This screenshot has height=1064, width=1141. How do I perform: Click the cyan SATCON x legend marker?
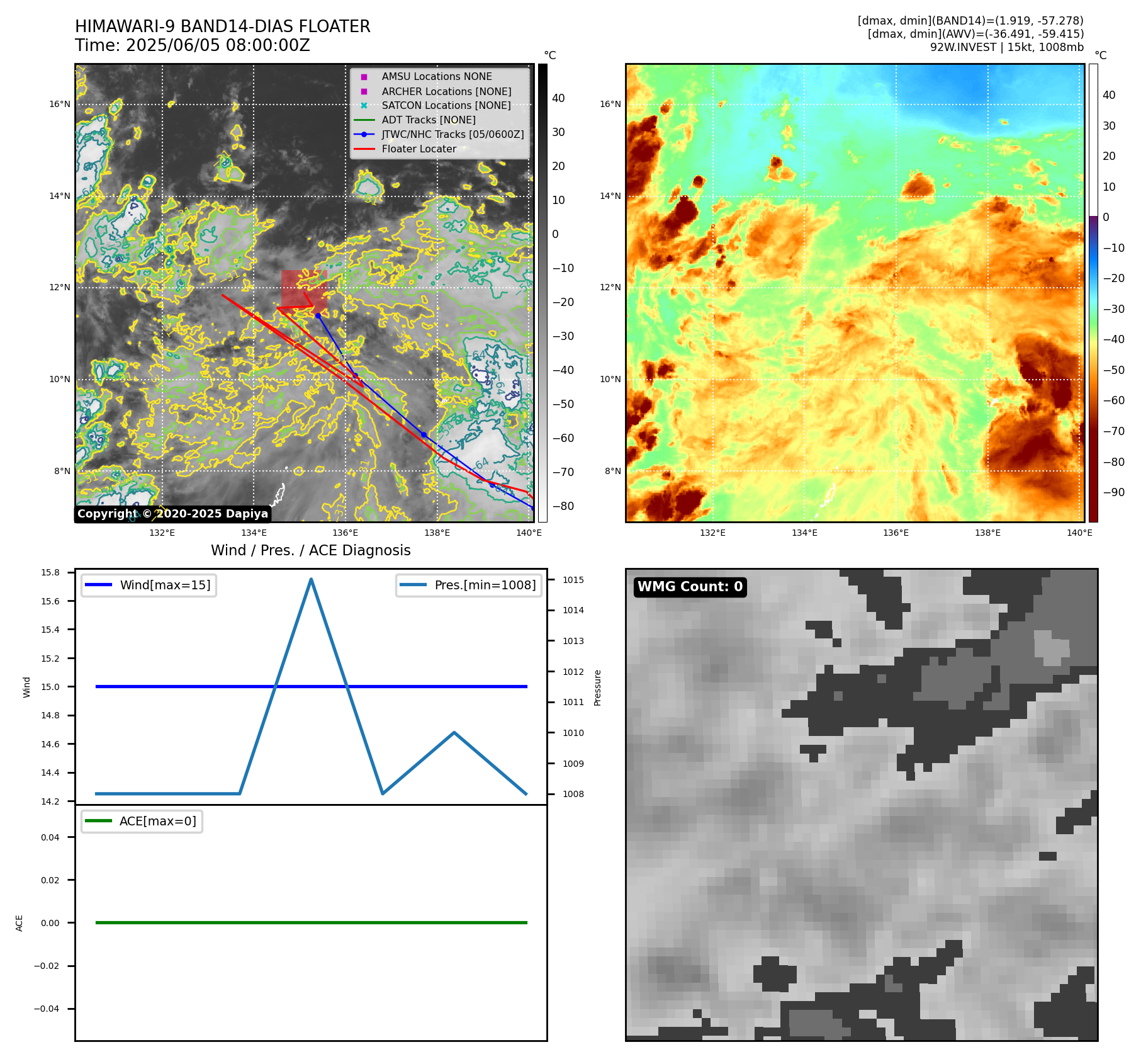coord(364,106)
